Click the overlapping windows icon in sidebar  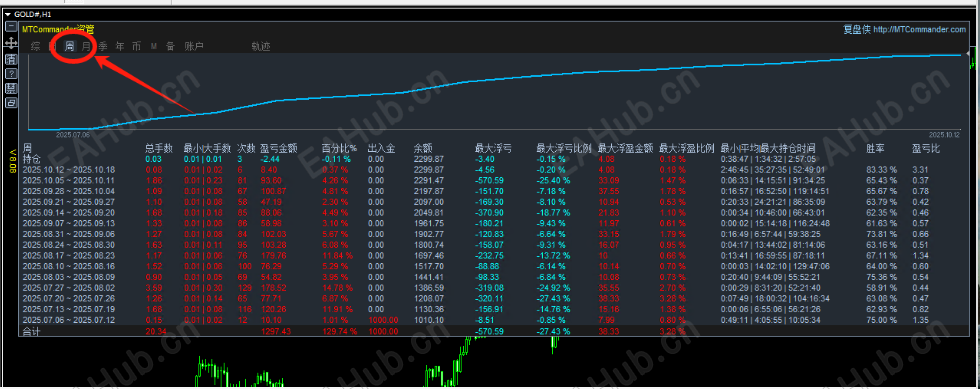point(11,103)
